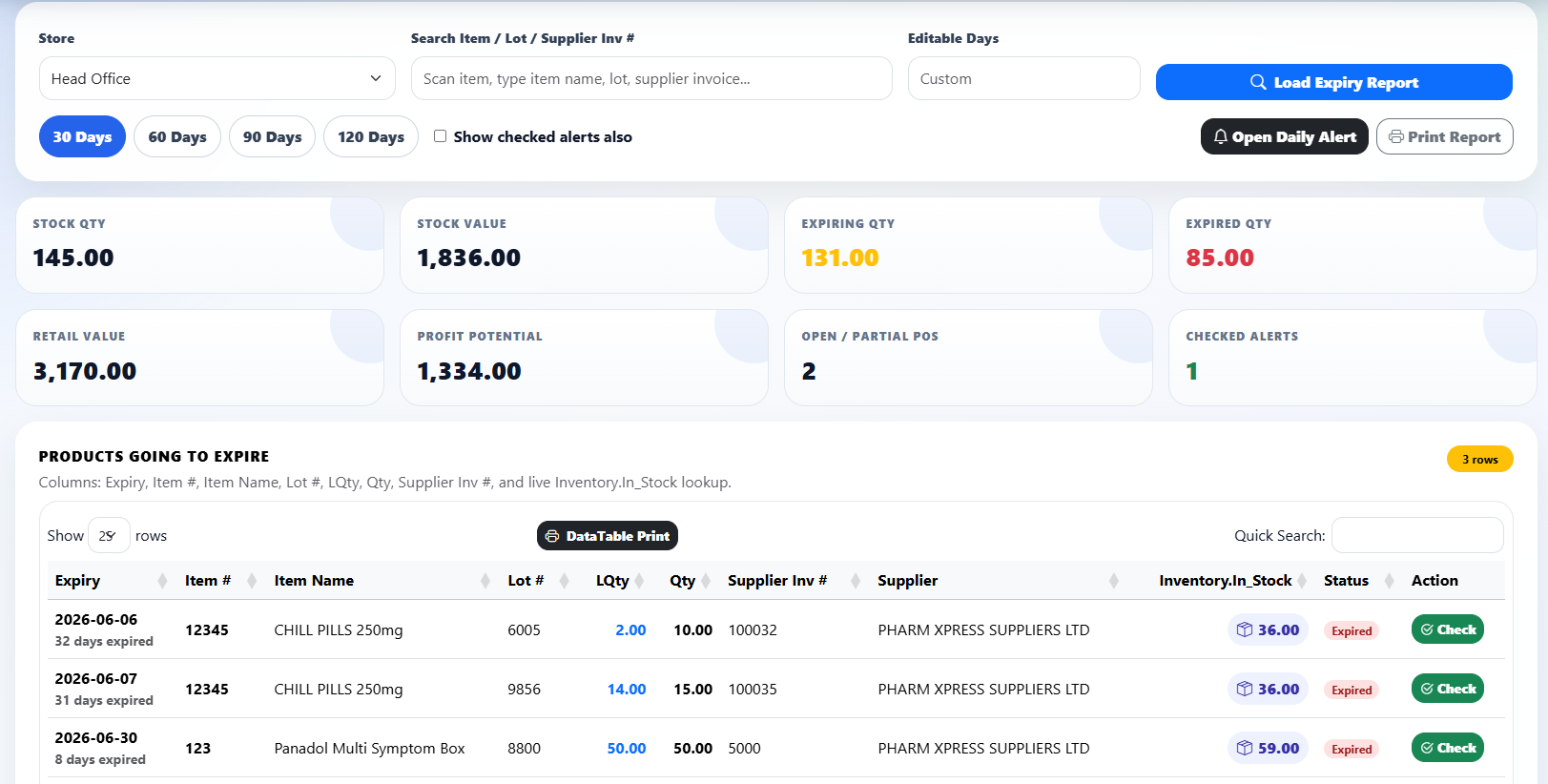Click the Profit Potential card showing 1,334.00
This screenshot has width=1548, height=784.
coord(584,358)
